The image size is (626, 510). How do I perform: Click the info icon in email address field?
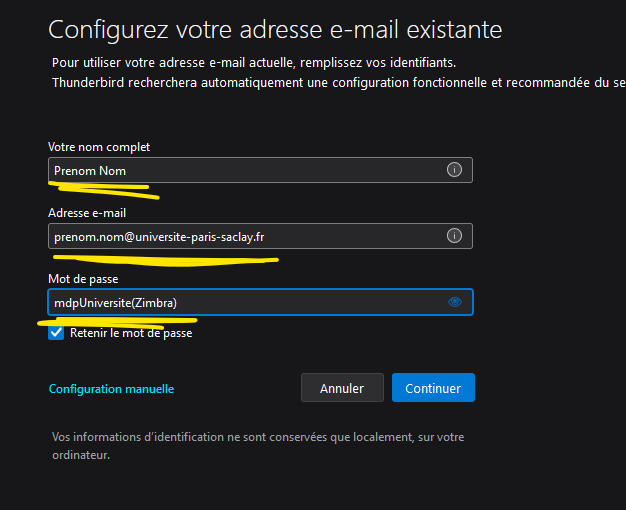click(x=454, y=236)
